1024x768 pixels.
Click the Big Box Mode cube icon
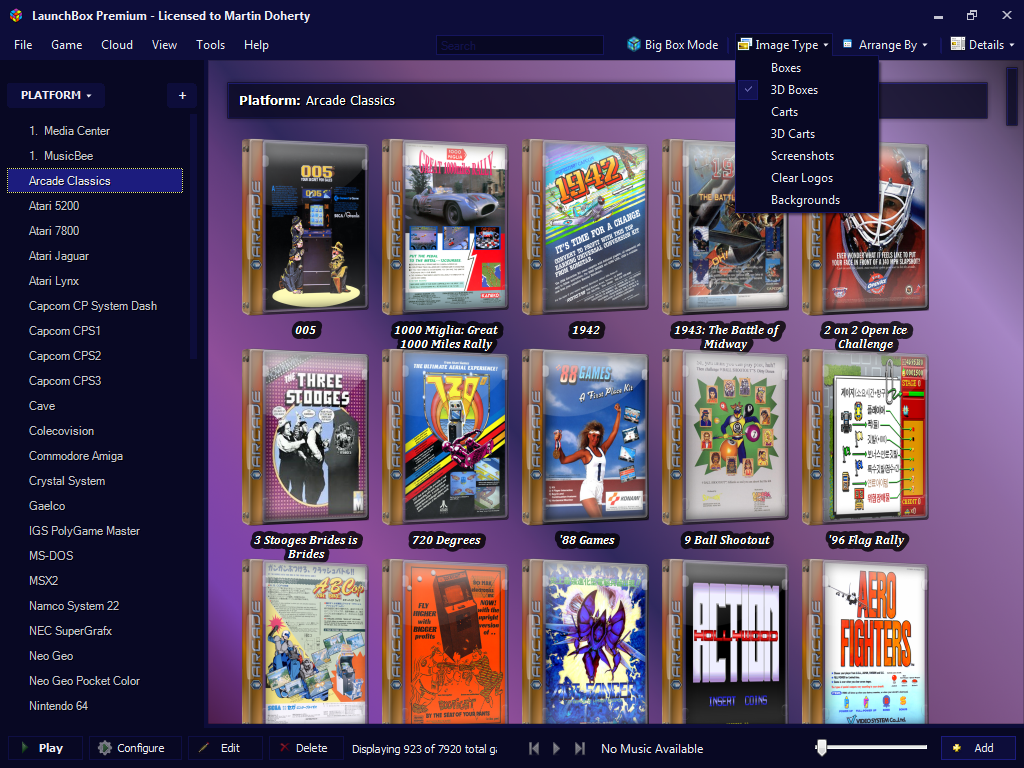[x=633, y=45]
